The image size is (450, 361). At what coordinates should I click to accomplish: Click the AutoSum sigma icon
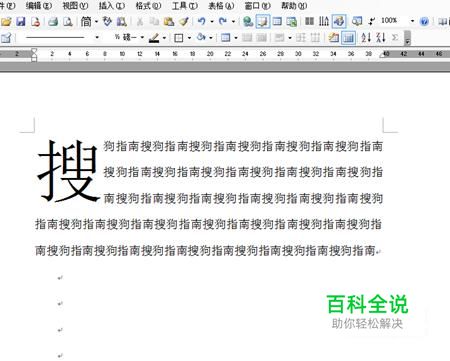pyautogui.click(x=395, y=37)
